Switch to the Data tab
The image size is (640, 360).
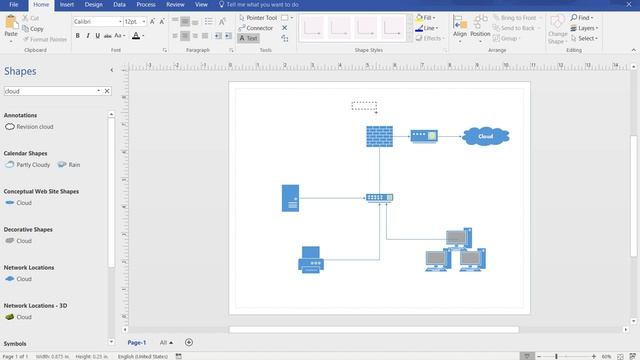(119, 4)
